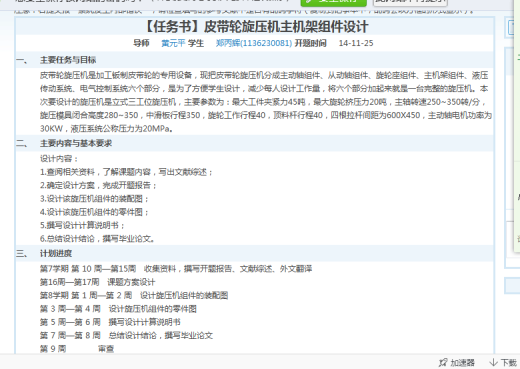Screen dimensions: 520x369
Task: Open the 下载 download arrow icon
Action: [x=493, y=362]
